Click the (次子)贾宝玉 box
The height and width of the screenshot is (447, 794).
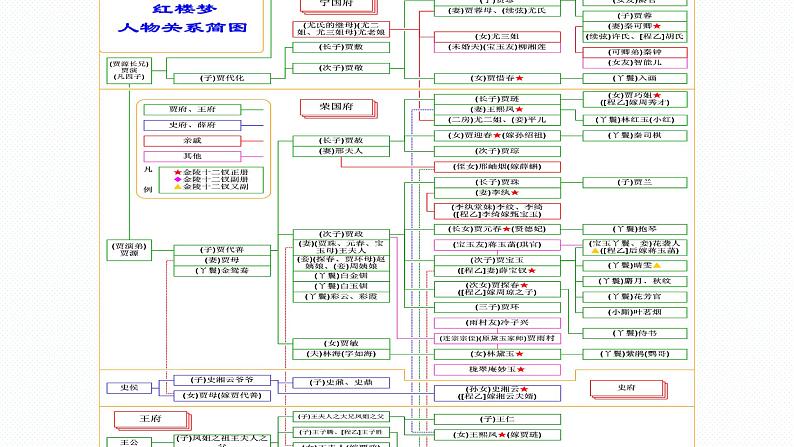(497, 260)
